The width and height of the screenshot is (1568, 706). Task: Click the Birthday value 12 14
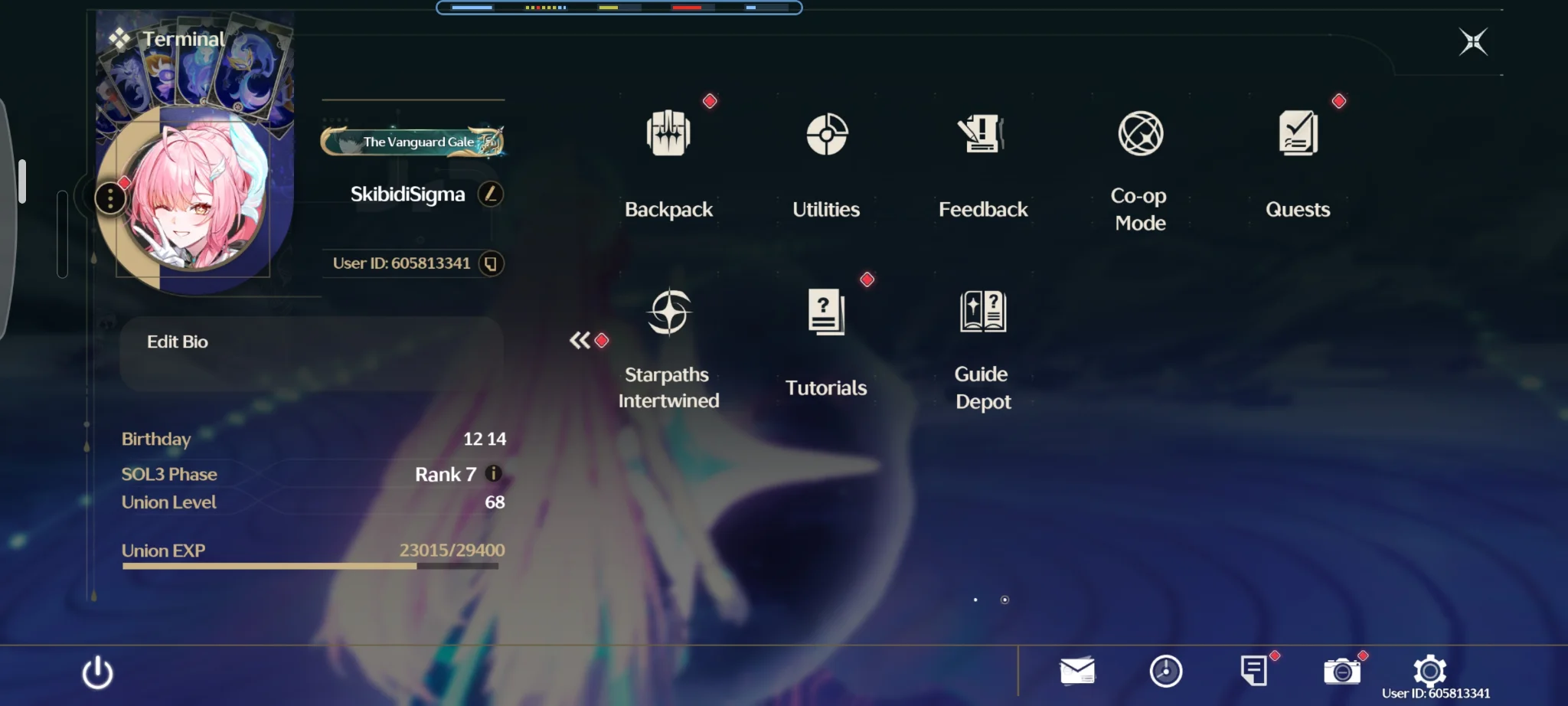(485, 439)
